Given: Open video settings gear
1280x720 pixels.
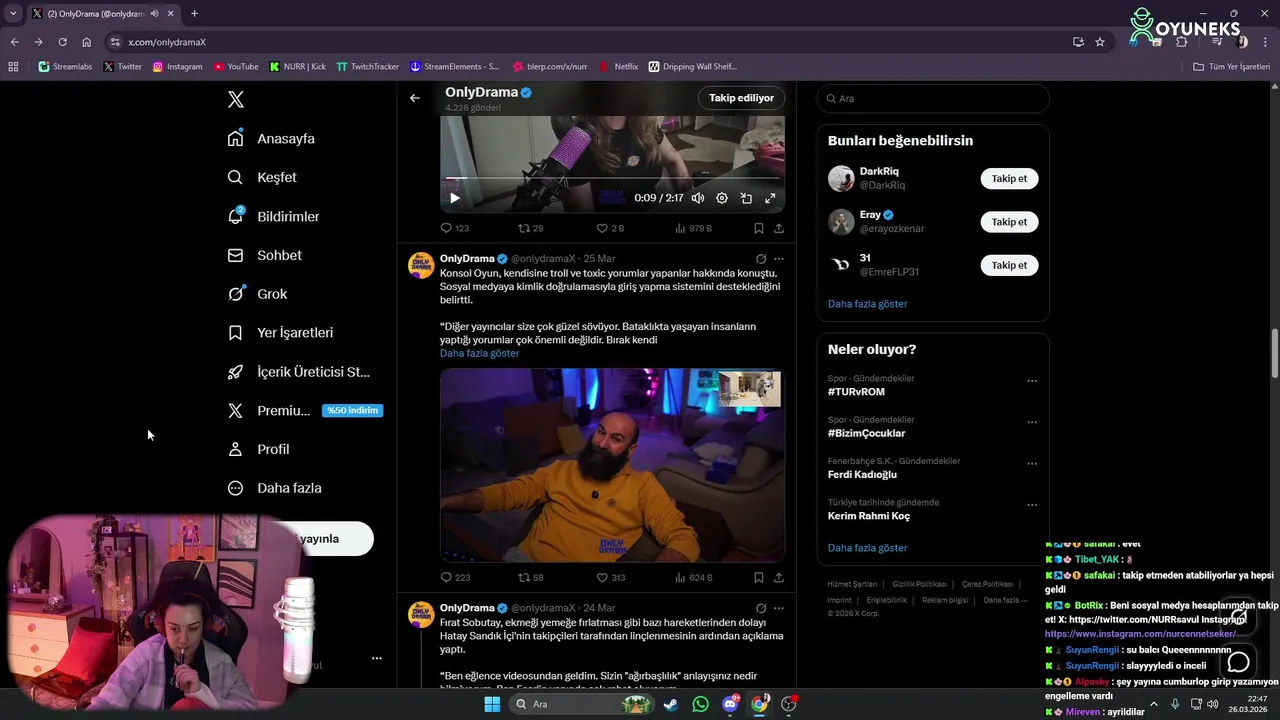Looking at the screenshot, I should coord(722,198).
